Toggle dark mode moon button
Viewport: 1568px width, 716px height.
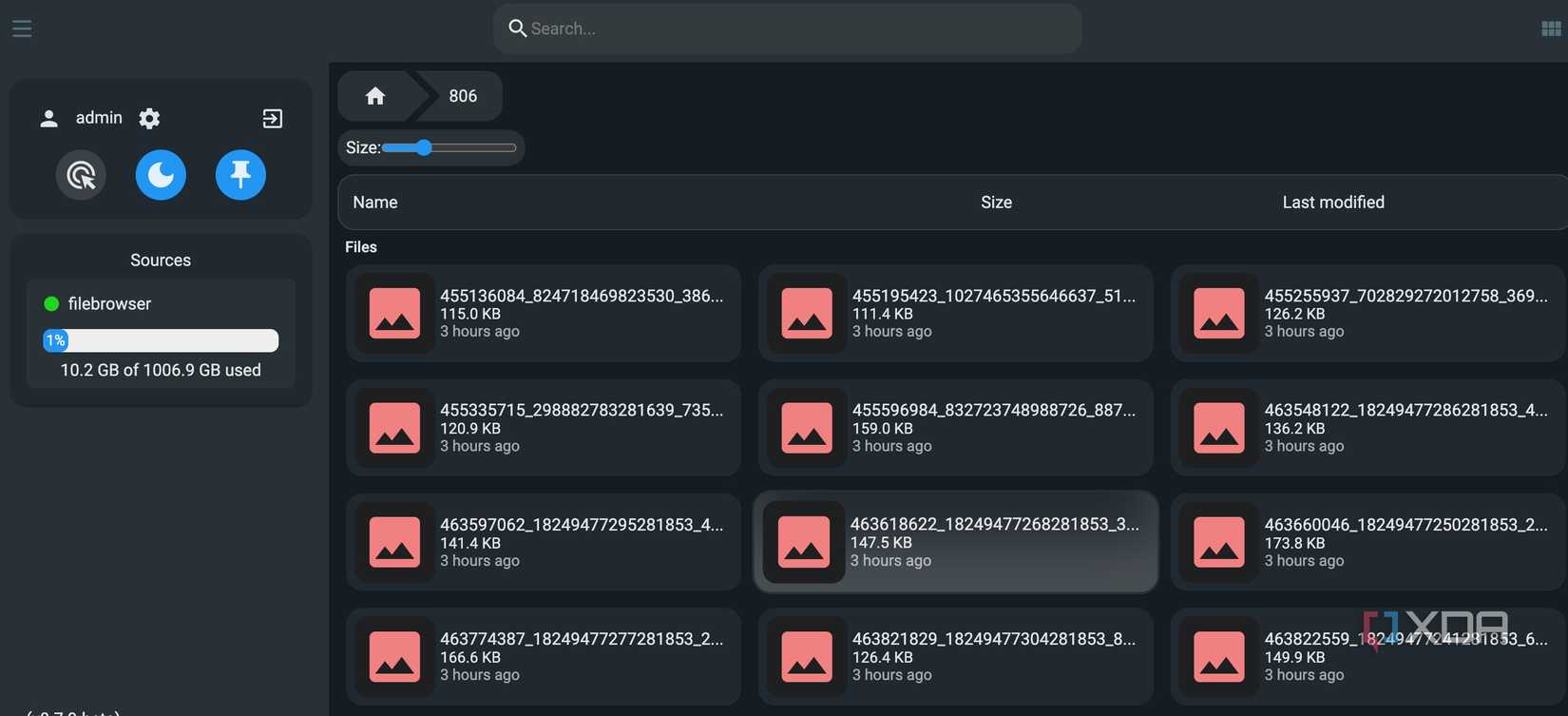[x=161, y=175]
